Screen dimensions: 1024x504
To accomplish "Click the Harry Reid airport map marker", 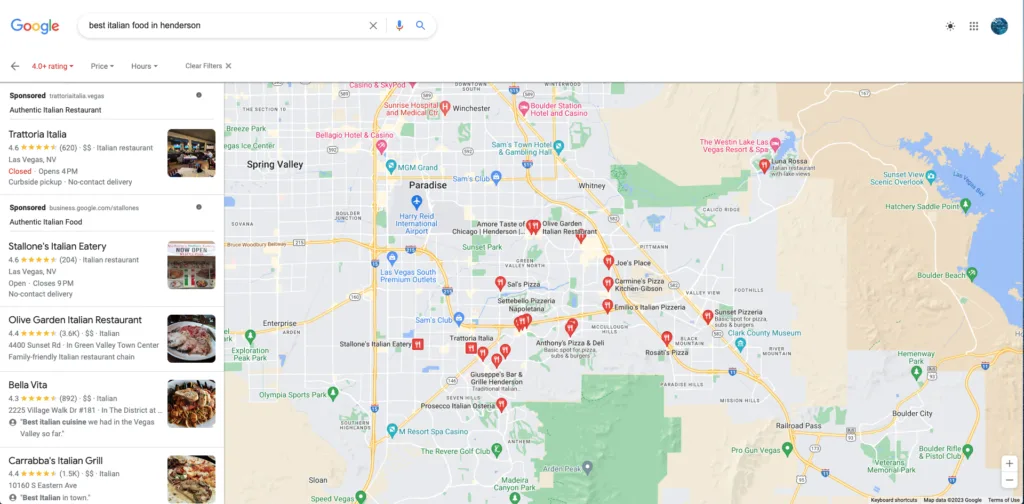I will tap(417, 200).
